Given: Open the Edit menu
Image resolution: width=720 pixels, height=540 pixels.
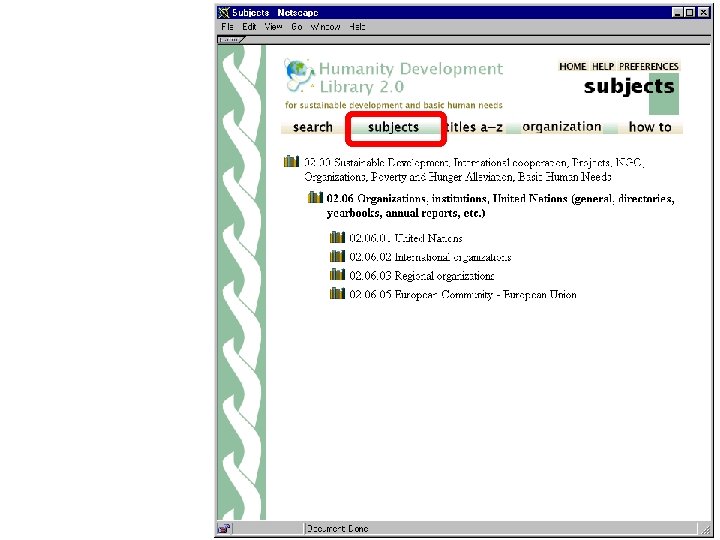Looking at the screenshot, I should (x=249, y=27).
